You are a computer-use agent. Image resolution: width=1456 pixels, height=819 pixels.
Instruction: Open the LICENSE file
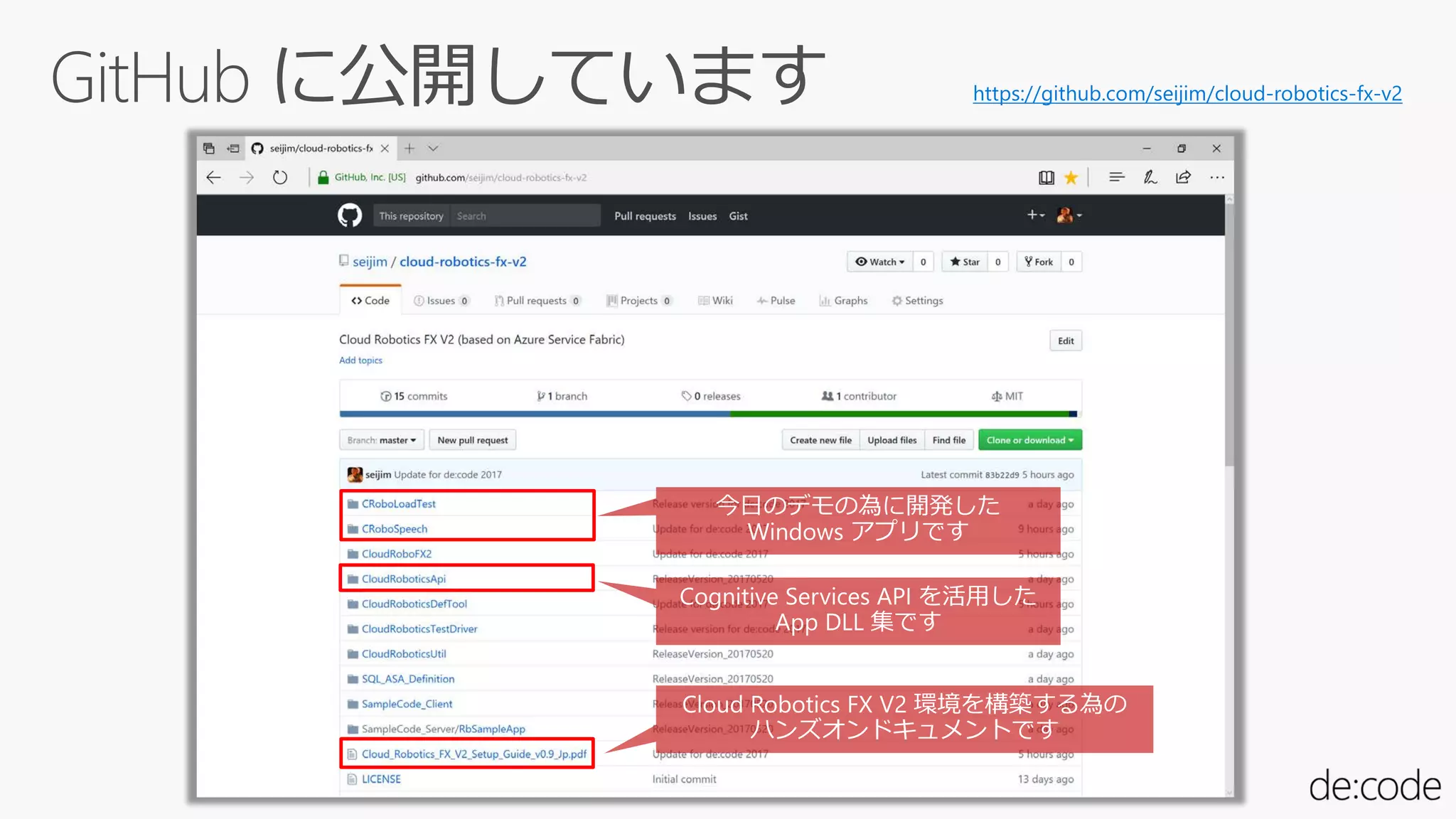[381, 779]
